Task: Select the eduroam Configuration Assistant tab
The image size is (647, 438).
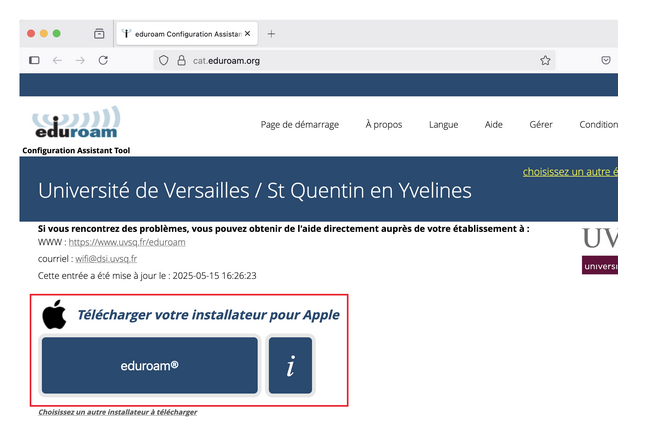Action: [x=187, y=34]
